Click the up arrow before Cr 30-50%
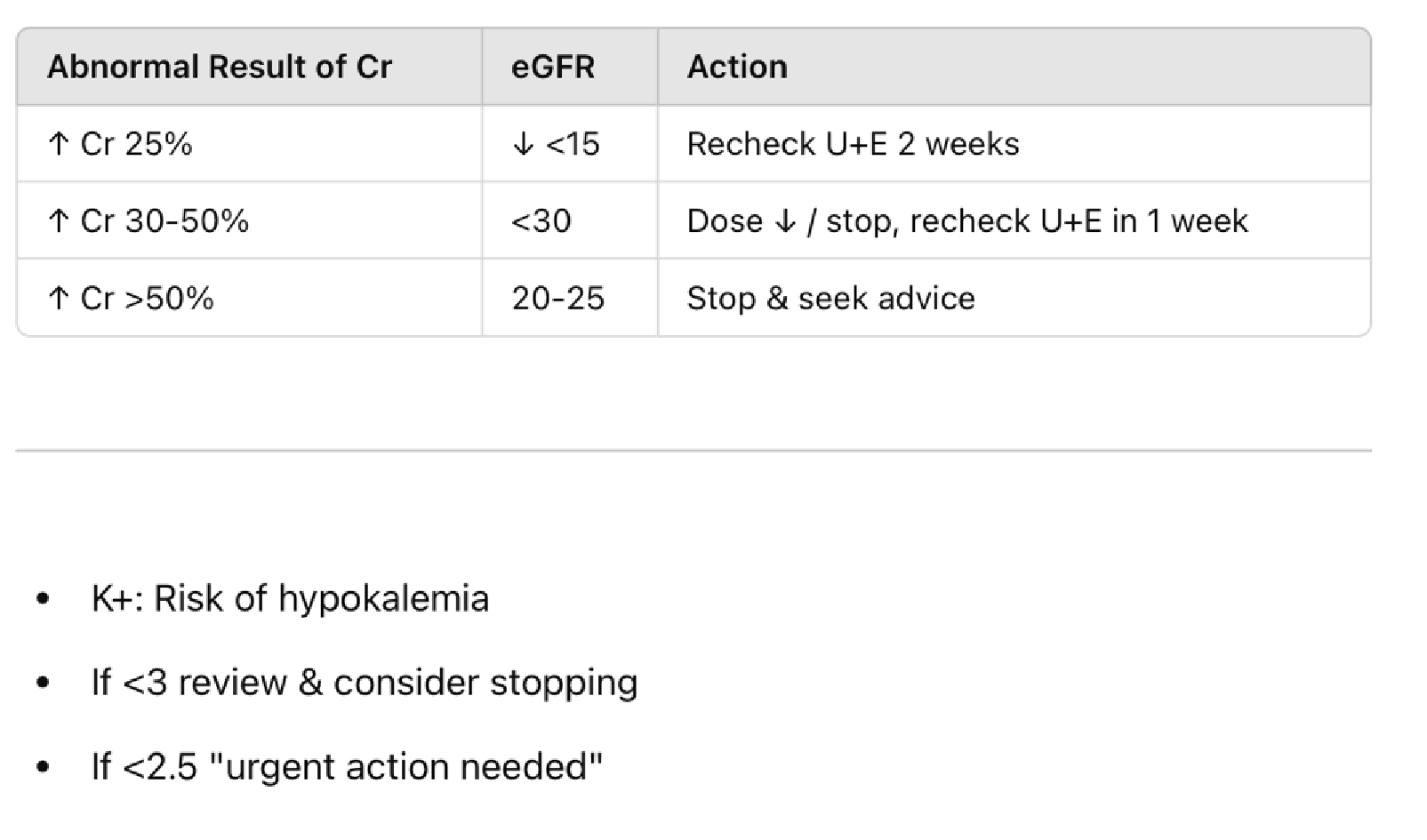This screenshot has height=840, width=1427. (x=59, y=221)
